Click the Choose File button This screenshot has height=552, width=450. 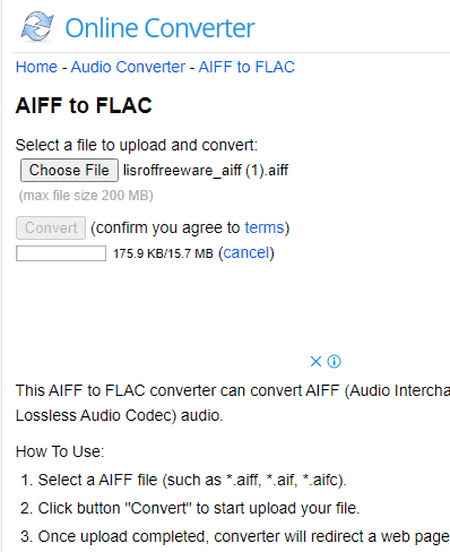[69, 170]
